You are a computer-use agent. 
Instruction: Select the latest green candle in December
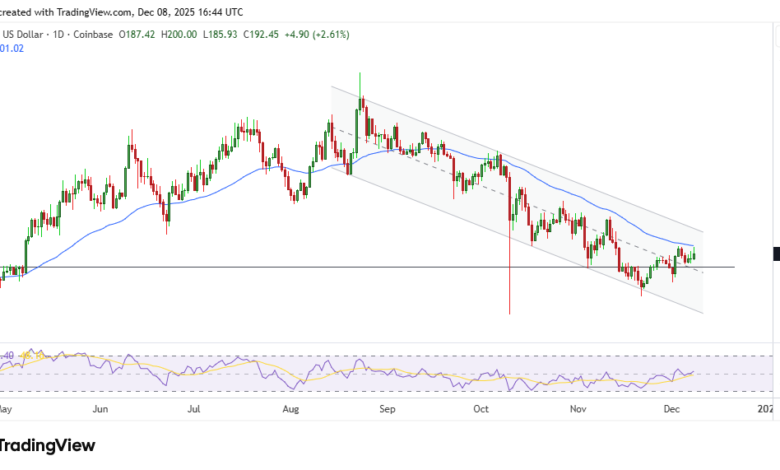click(693, 255)
